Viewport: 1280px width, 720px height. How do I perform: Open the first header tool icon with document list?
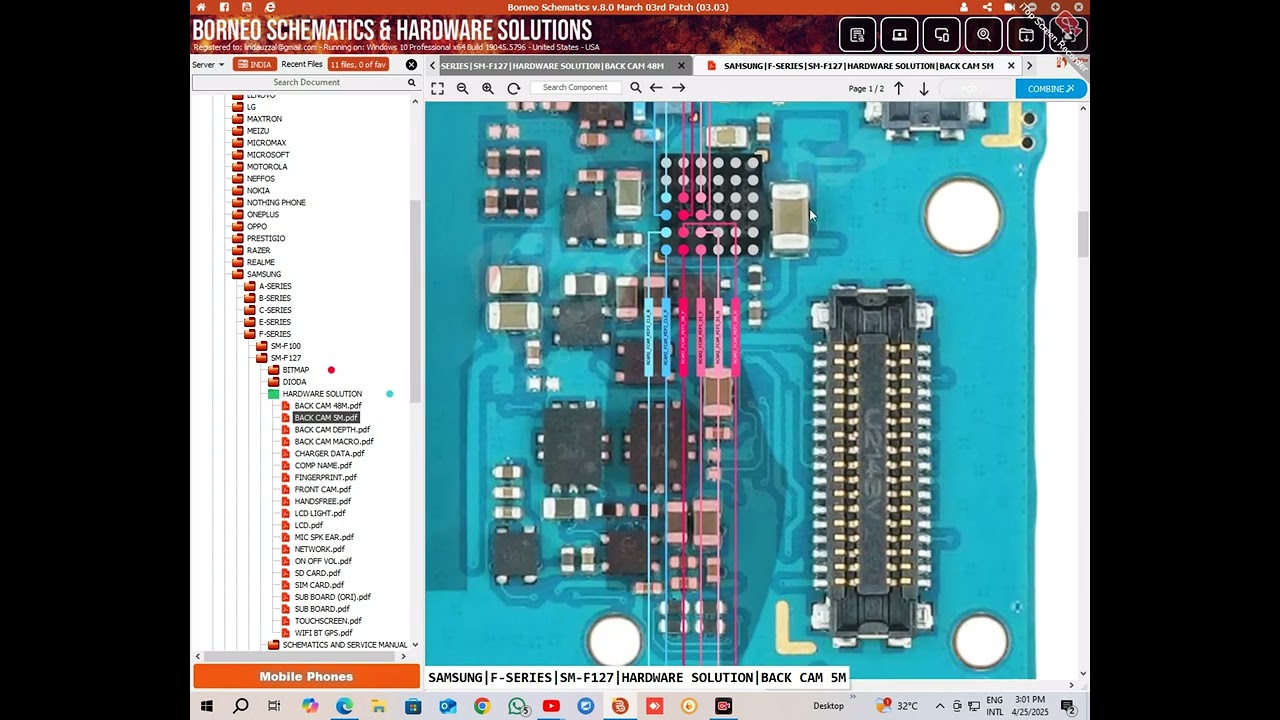pos(858,35)
